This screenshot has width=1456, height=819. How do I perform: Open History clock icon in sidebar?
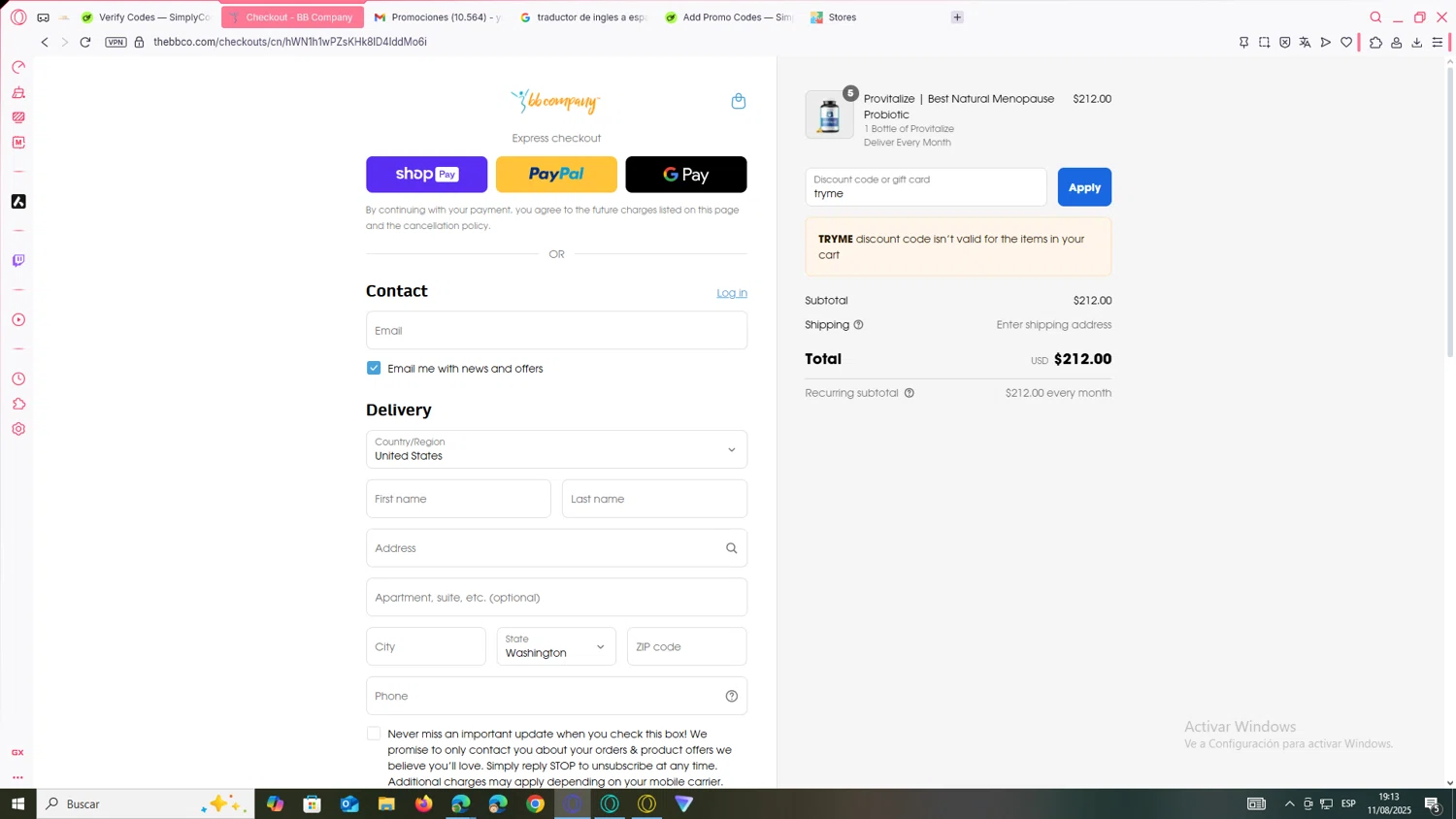(x=18, y=379)
